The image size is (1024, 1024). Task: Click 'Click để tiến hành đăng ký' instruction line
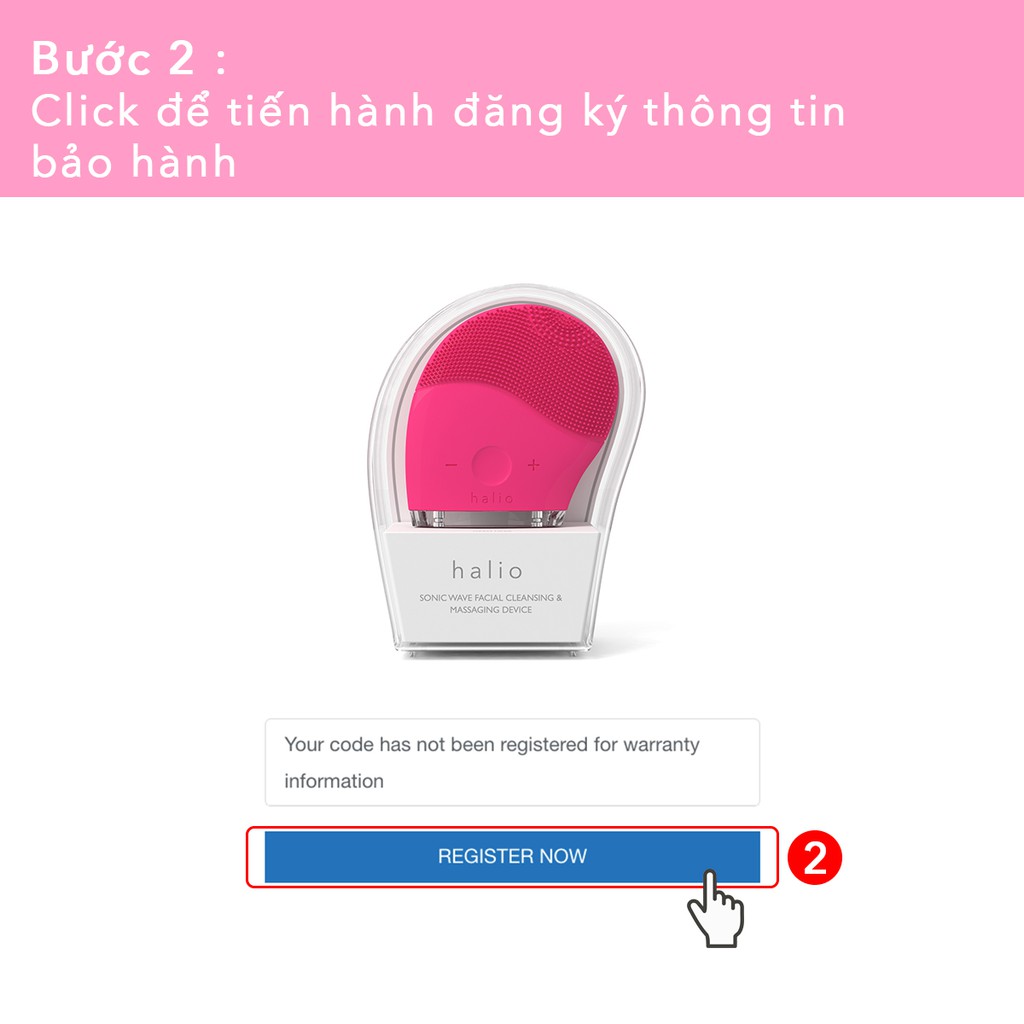(x=329, y=111)
